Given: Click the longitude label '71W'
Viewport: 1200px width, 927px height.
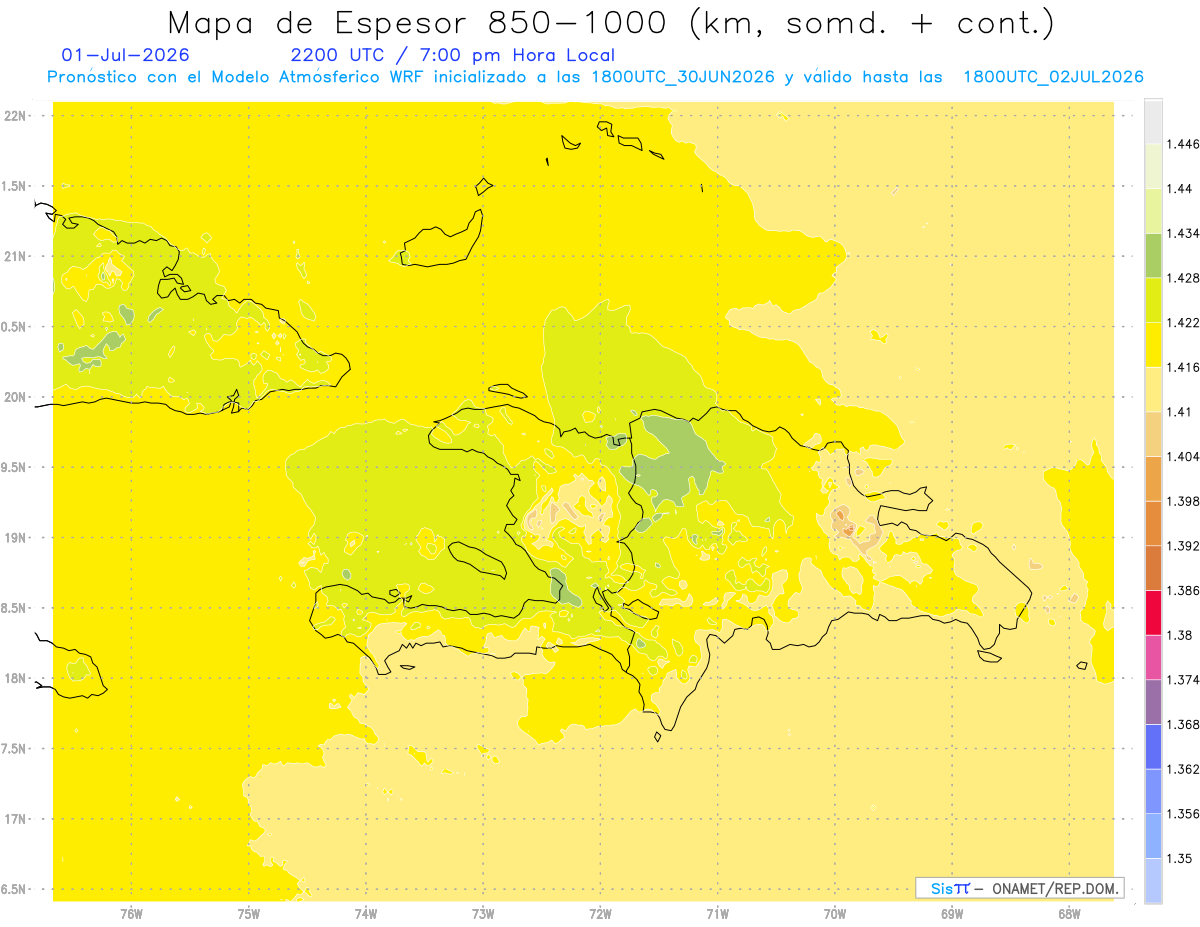Looking at the screenshot, I should [717, 914].
